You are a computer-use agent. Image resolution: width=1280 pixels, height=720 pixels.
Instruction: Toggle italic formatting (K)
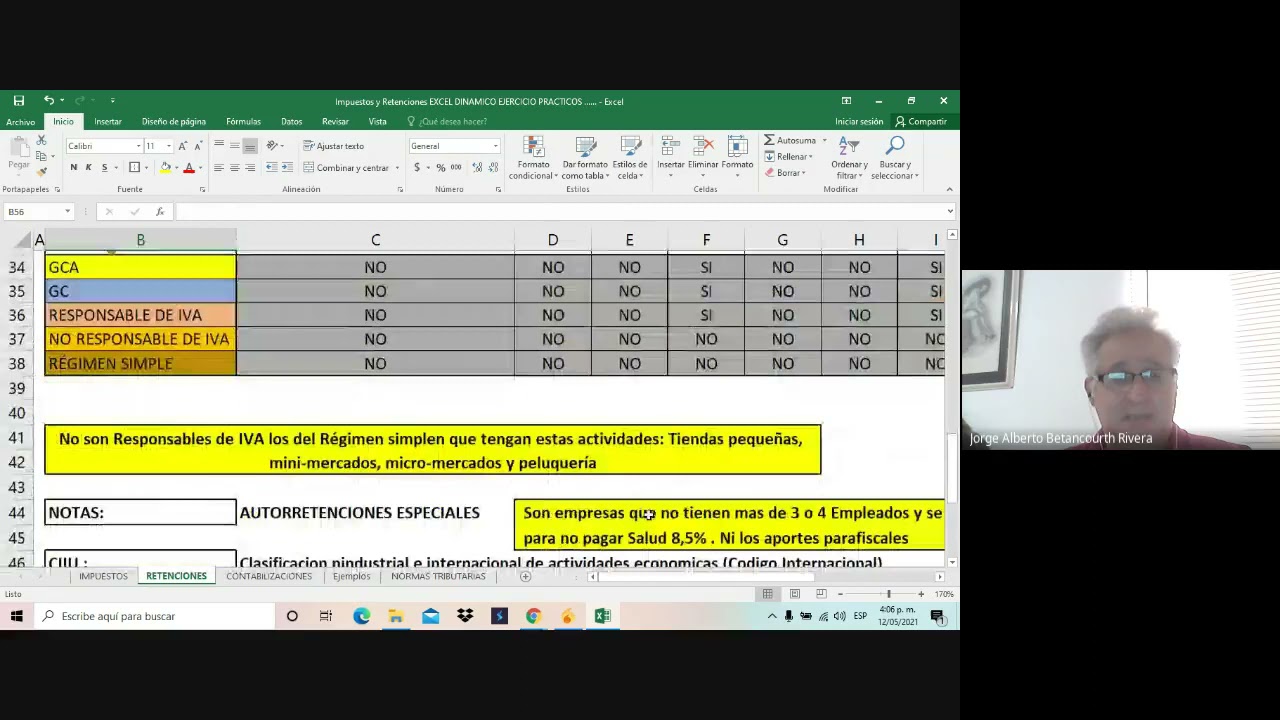click(88, 168)
